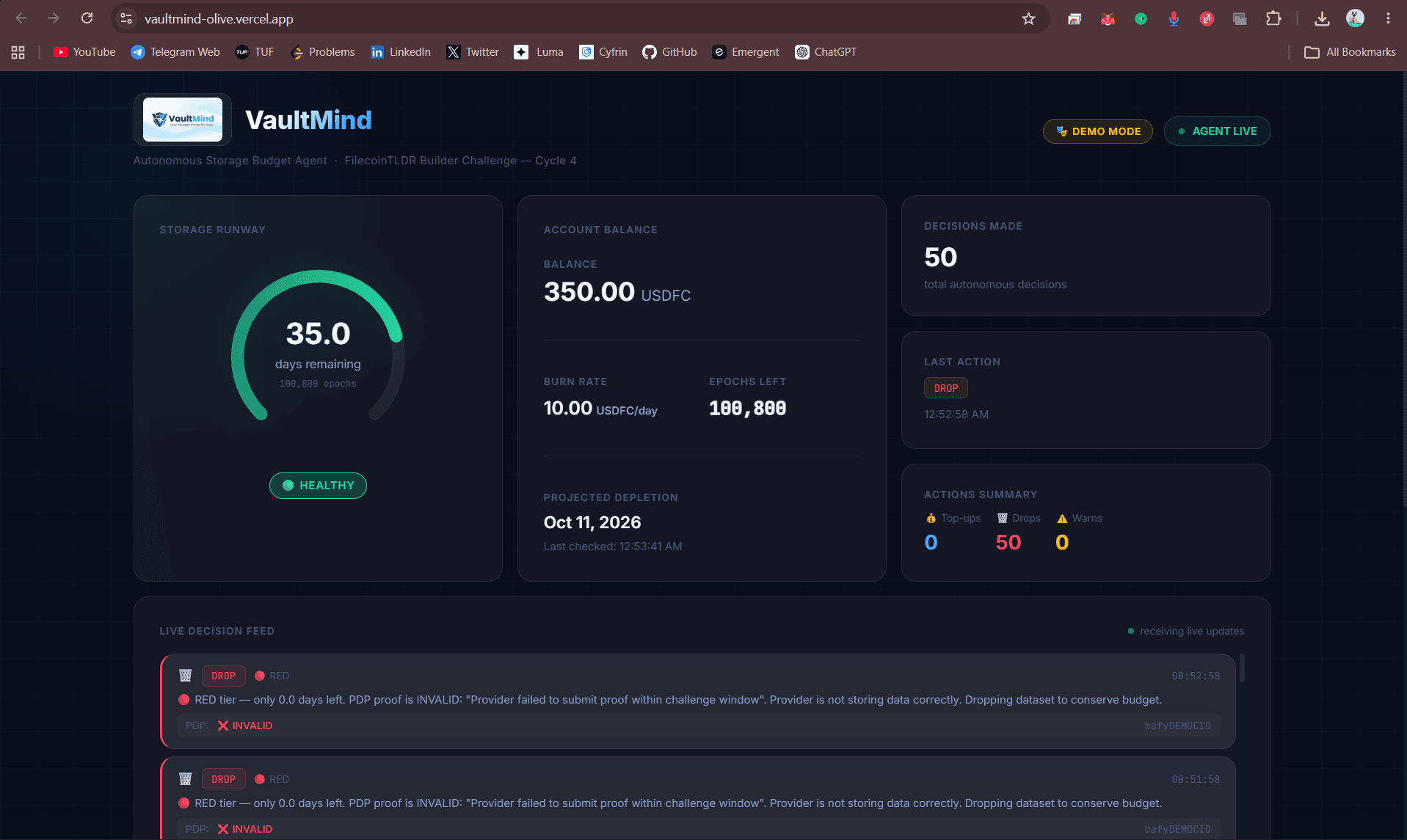1407x840 pixels.
Task: Click the INVALID PDP status in 00:52:58 entry
Action: point(244,726)
